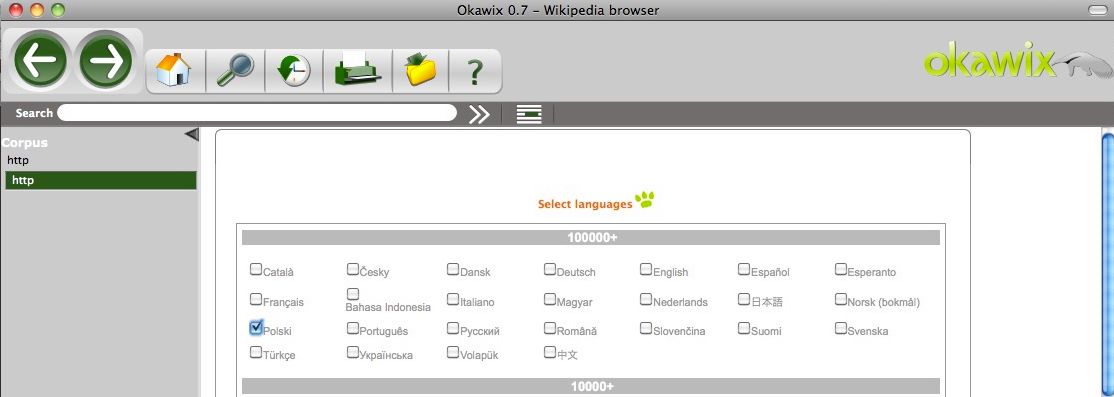Select the highlighted http corpus entry
The height and width of the screenshot is (397, 1114).
tap(100, 180)
